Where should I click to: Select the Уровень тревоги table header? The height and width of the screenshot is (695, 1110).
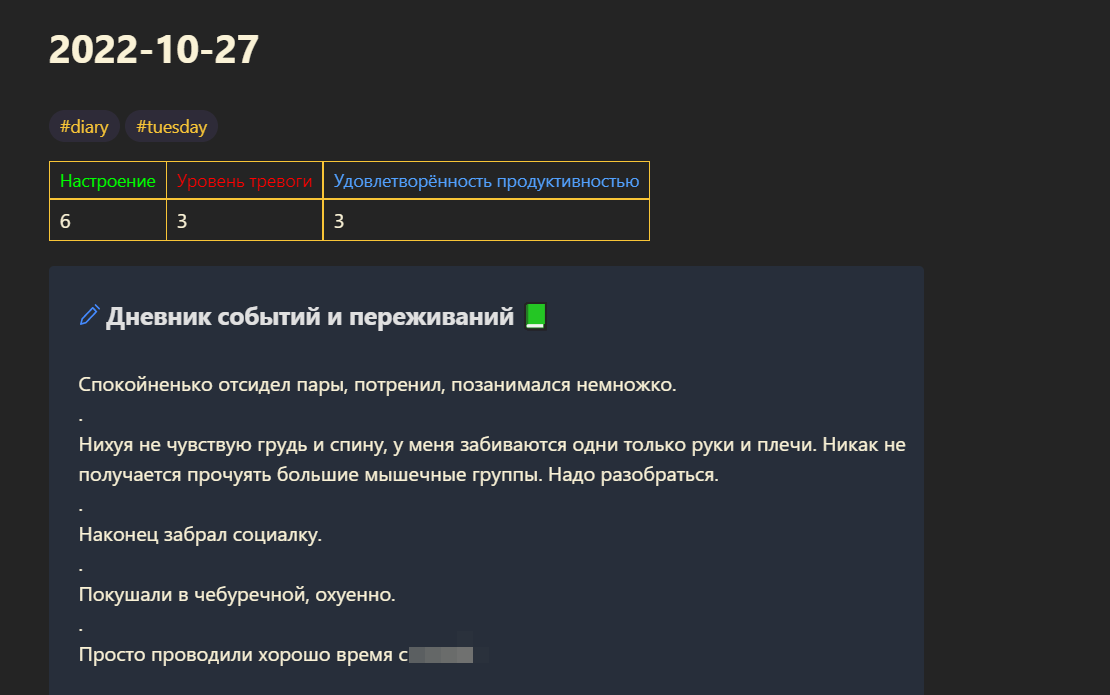pyautogui.click(x=244, y=181)
